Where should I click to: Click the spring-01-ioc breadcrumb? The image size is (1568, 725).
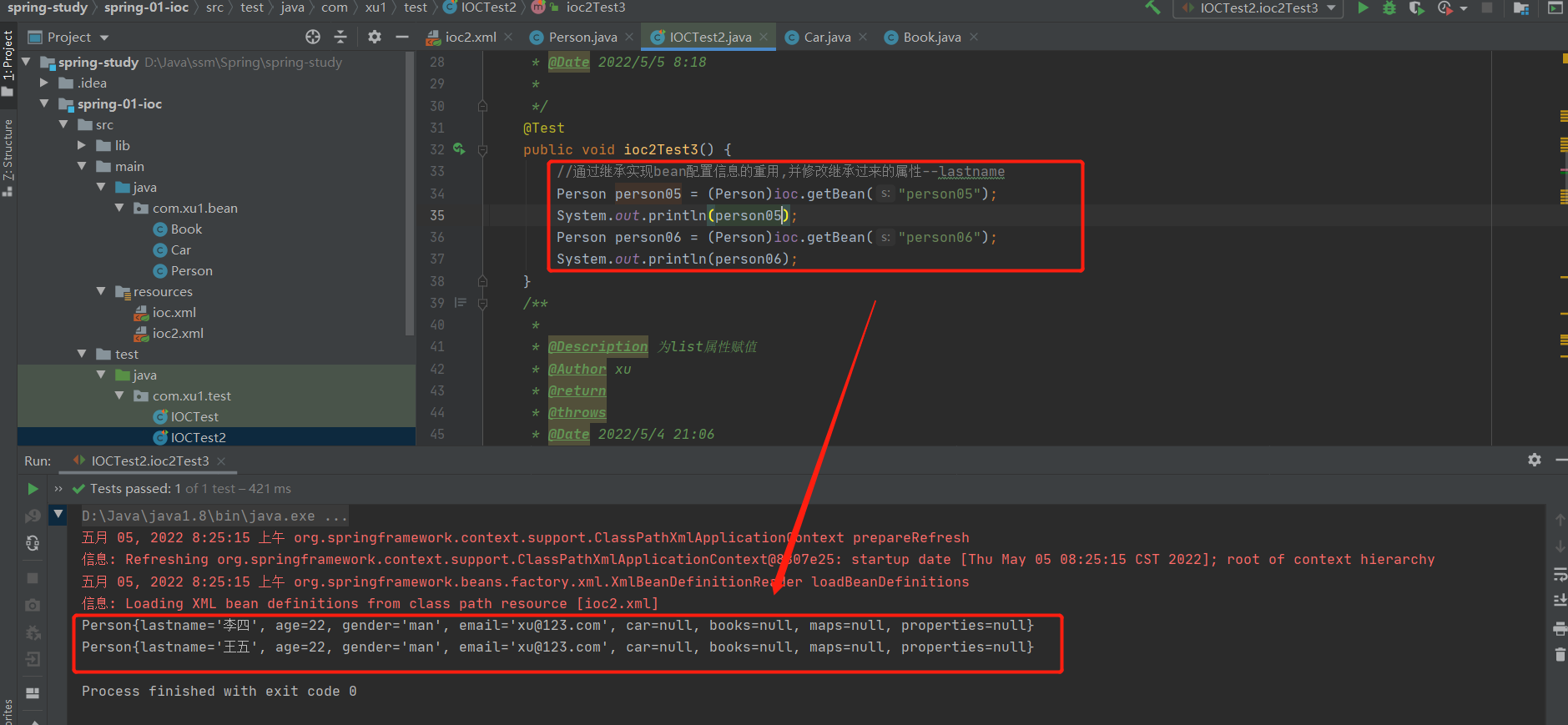(146, 8)
